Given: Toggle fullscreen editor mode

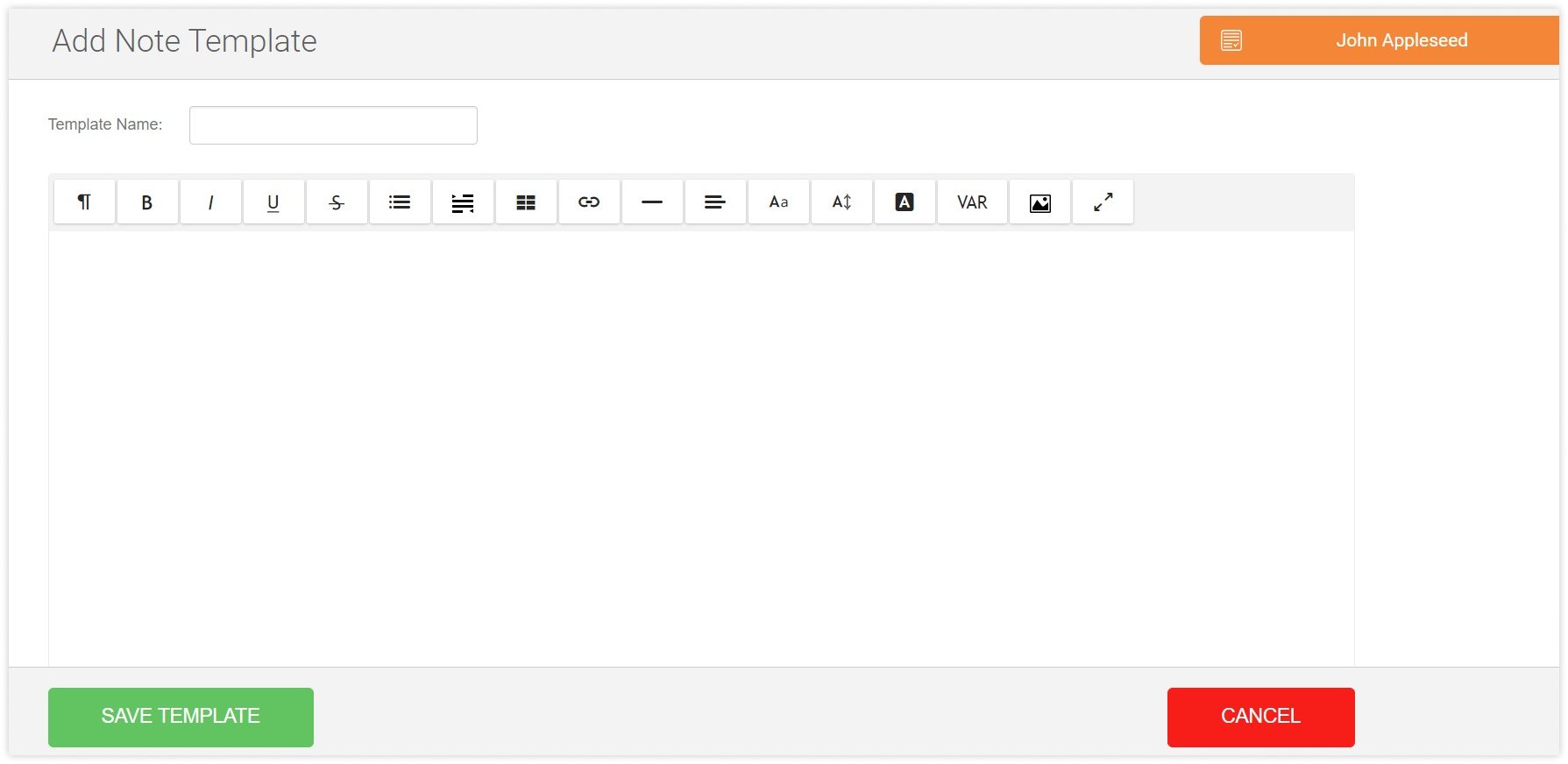Looking at the screenshot, I should (1103, 202).
